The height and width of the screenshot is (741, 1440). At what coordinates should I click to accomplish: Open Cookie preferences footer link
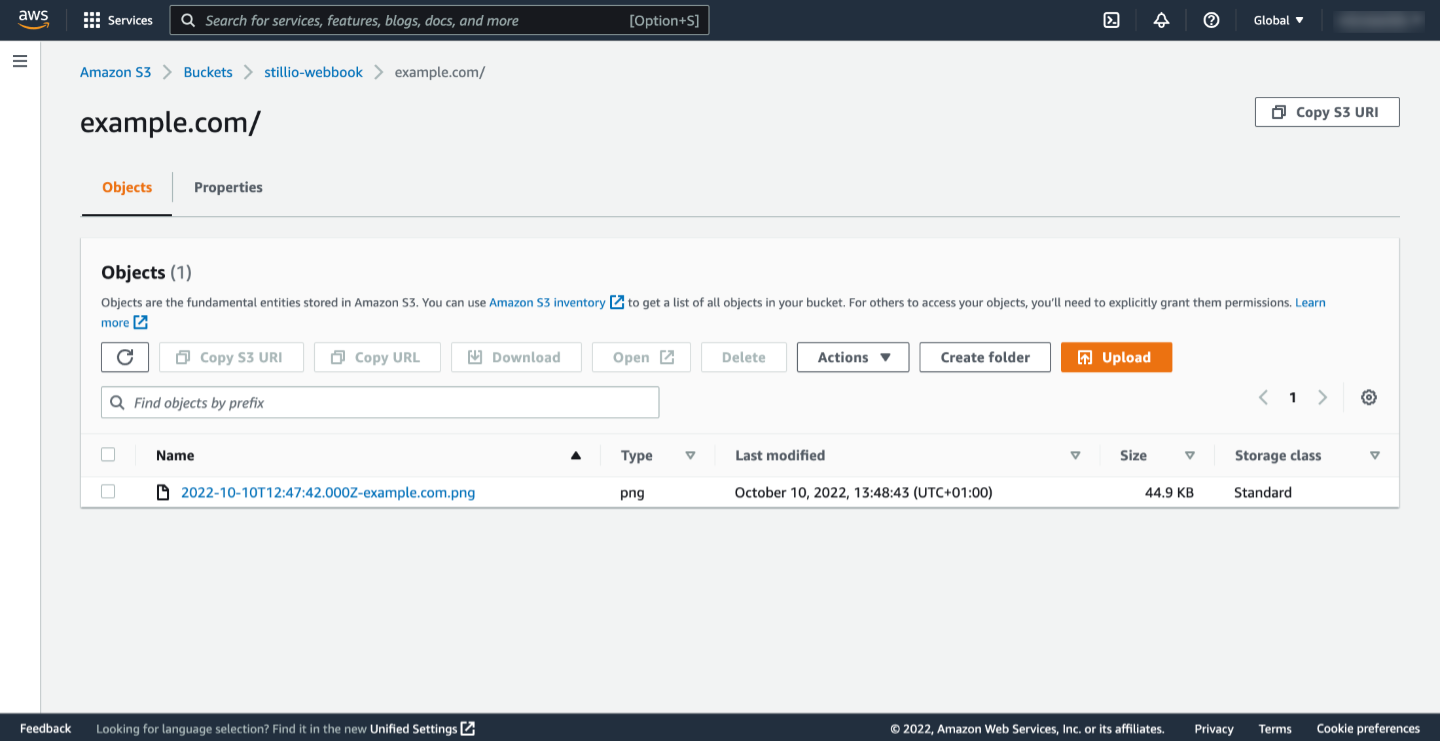point(1368,728)
